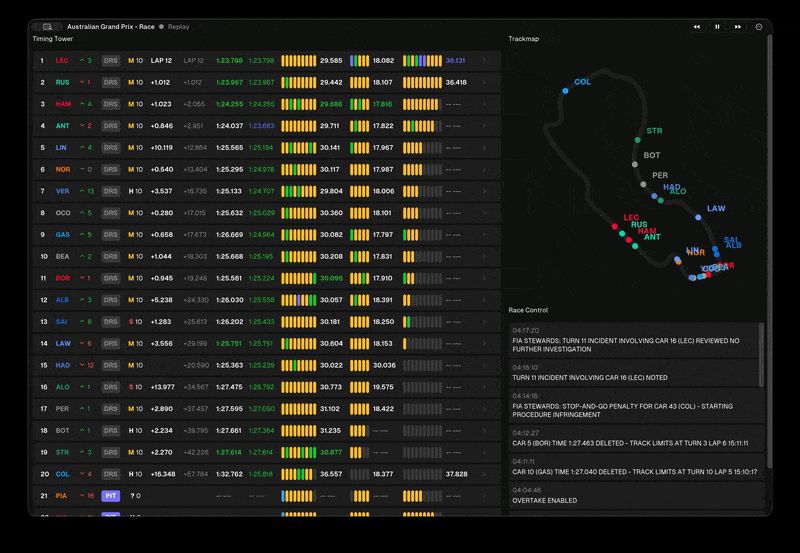Open the Turn 11 incident reviewed message
Viewport: 800px width, 553px height.
pyautogui.click(x=634, y=340)
